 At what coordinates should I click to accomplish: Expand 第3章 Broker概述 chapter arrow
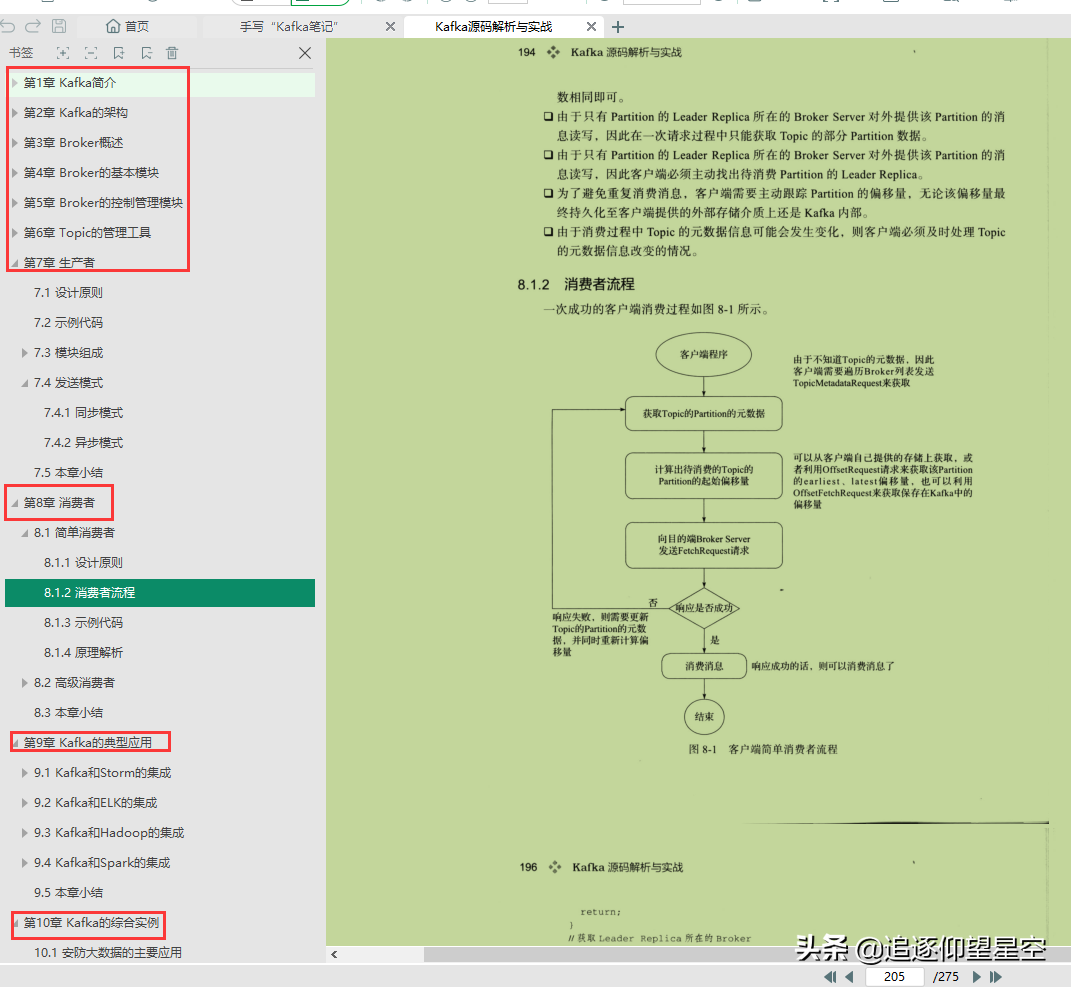point(14,143)
